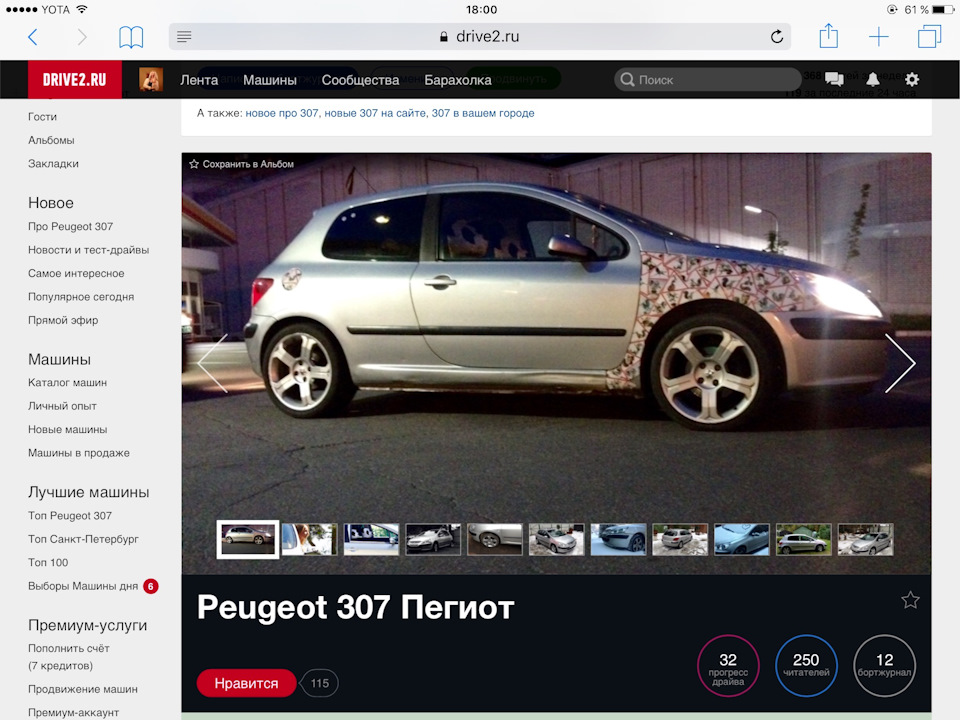Open Про Peugeot 307 link
The image size is (960, 720).
click(70, 227)
